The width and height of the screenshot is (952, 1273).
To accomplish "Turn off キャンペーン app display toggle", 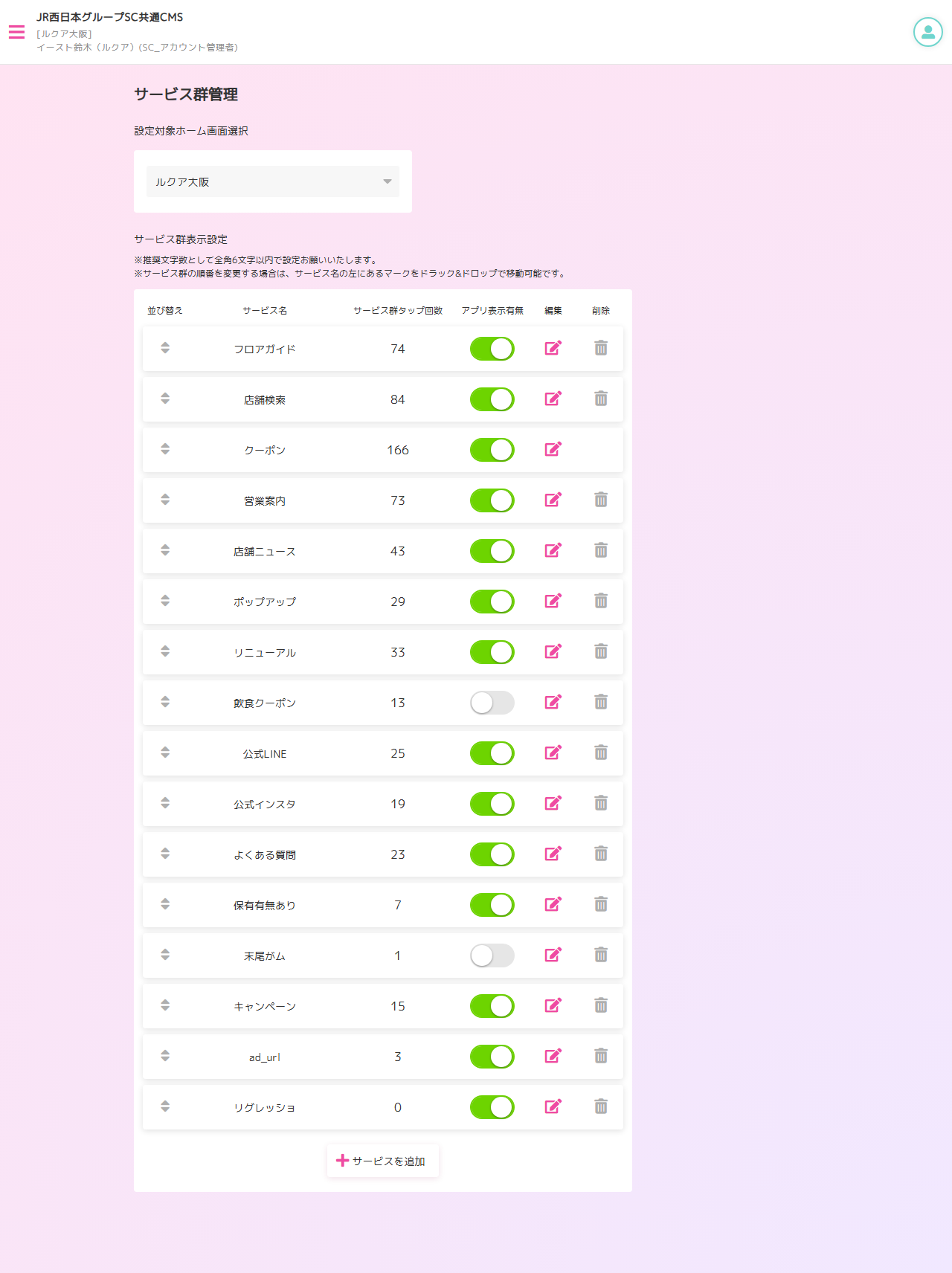I will click(x=492, y=1006).
